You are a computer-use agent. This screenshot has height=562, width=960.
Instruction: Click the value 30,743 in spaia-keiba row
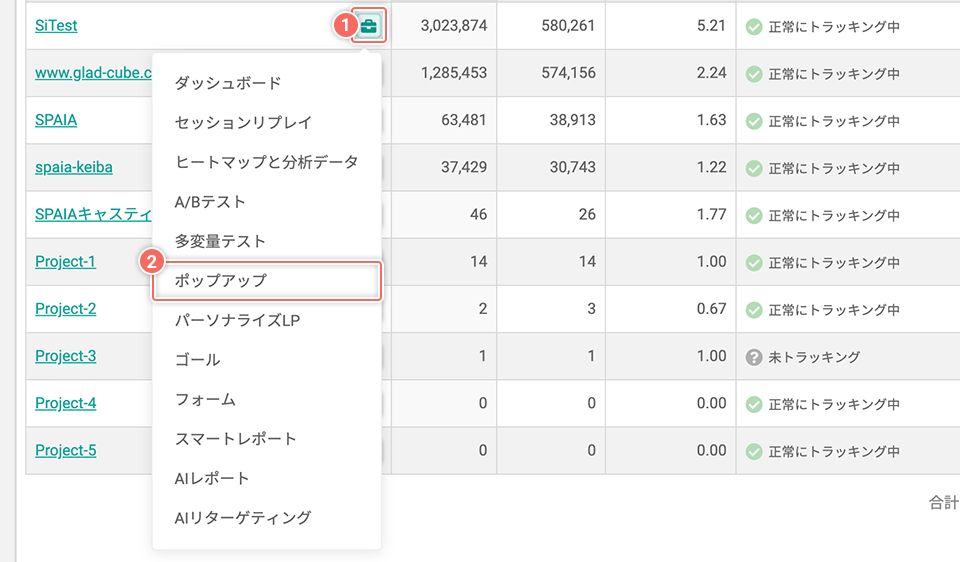click(572, 167)
